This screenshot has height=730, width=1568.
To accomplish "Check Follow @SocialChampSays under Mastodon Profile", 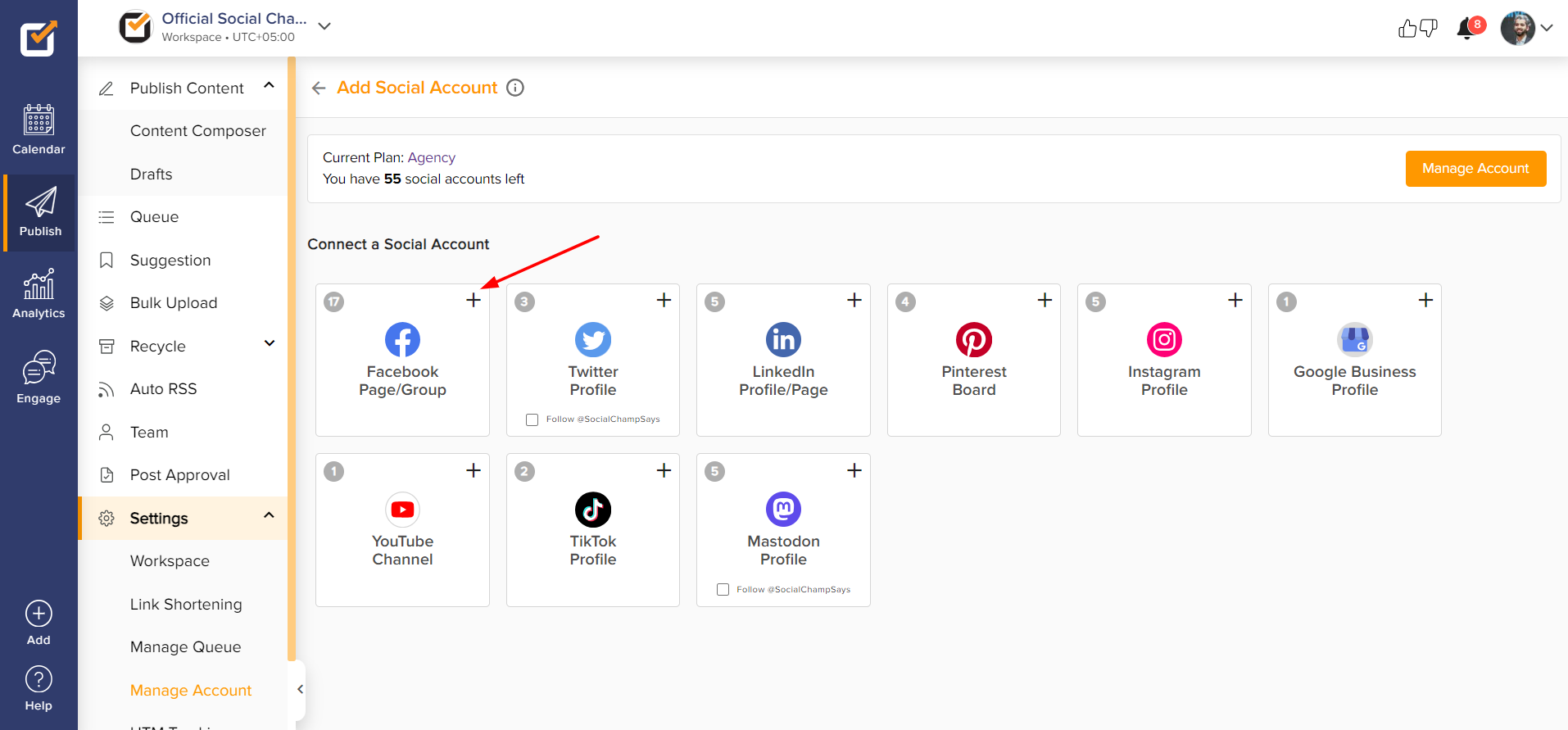I will click(x=723, y=590).
